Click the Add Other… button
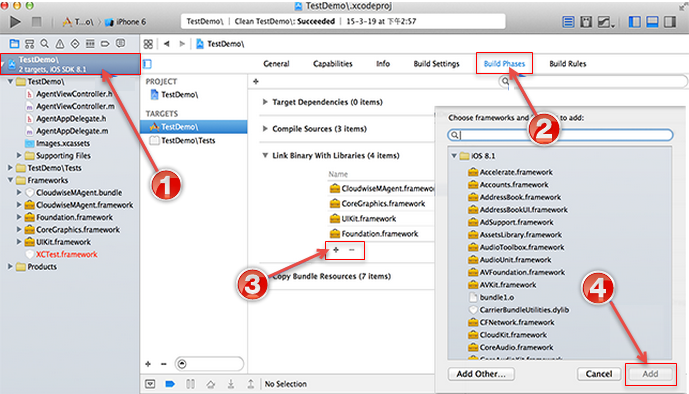The width and height of the screenshot is (689, 394). pyautogui.click(x=481, y=374)
